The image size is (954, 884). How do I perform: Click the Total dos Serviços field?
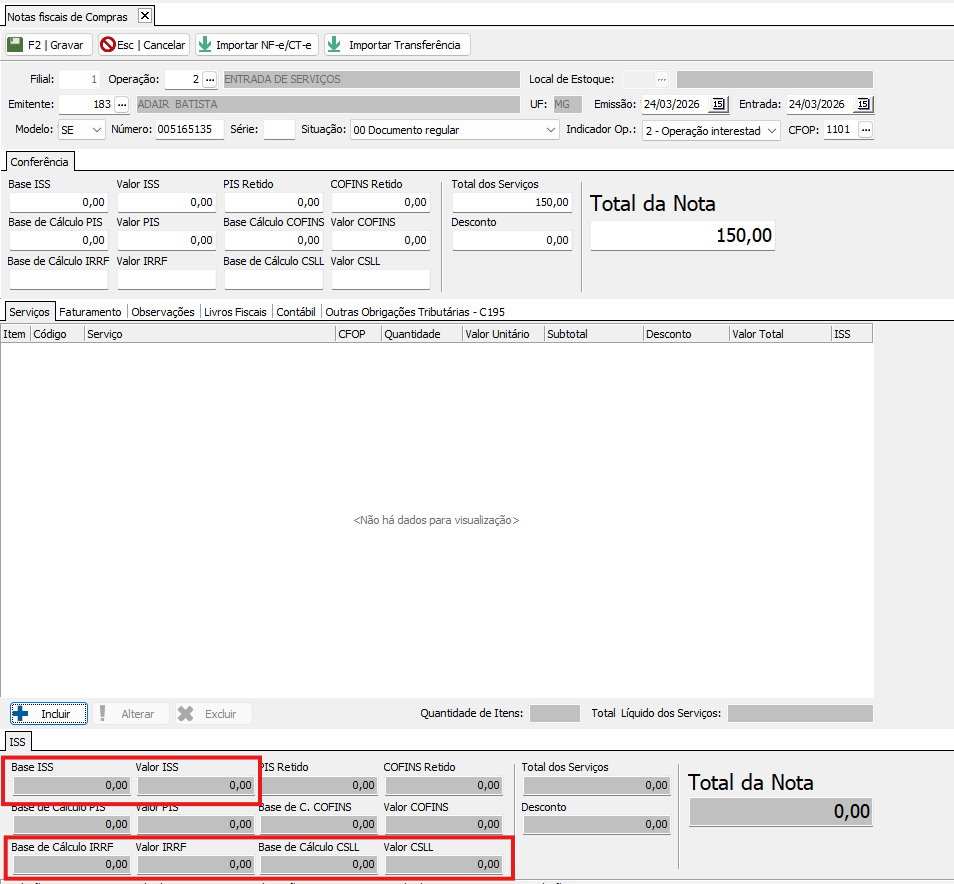[512, 202]
